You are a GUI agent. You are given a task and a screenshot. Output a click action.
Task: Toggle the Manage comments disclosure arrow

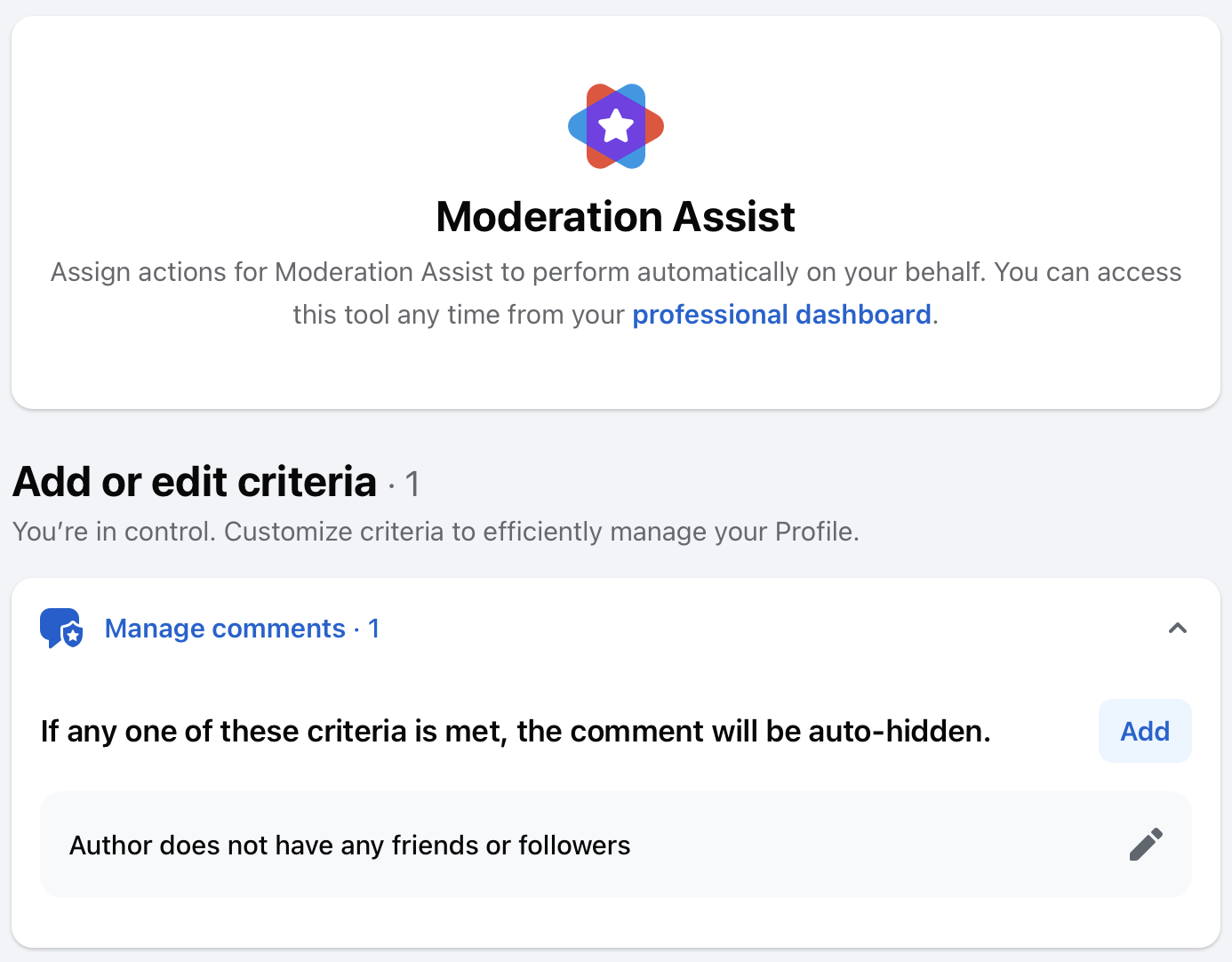click(x=1178, y=628)
